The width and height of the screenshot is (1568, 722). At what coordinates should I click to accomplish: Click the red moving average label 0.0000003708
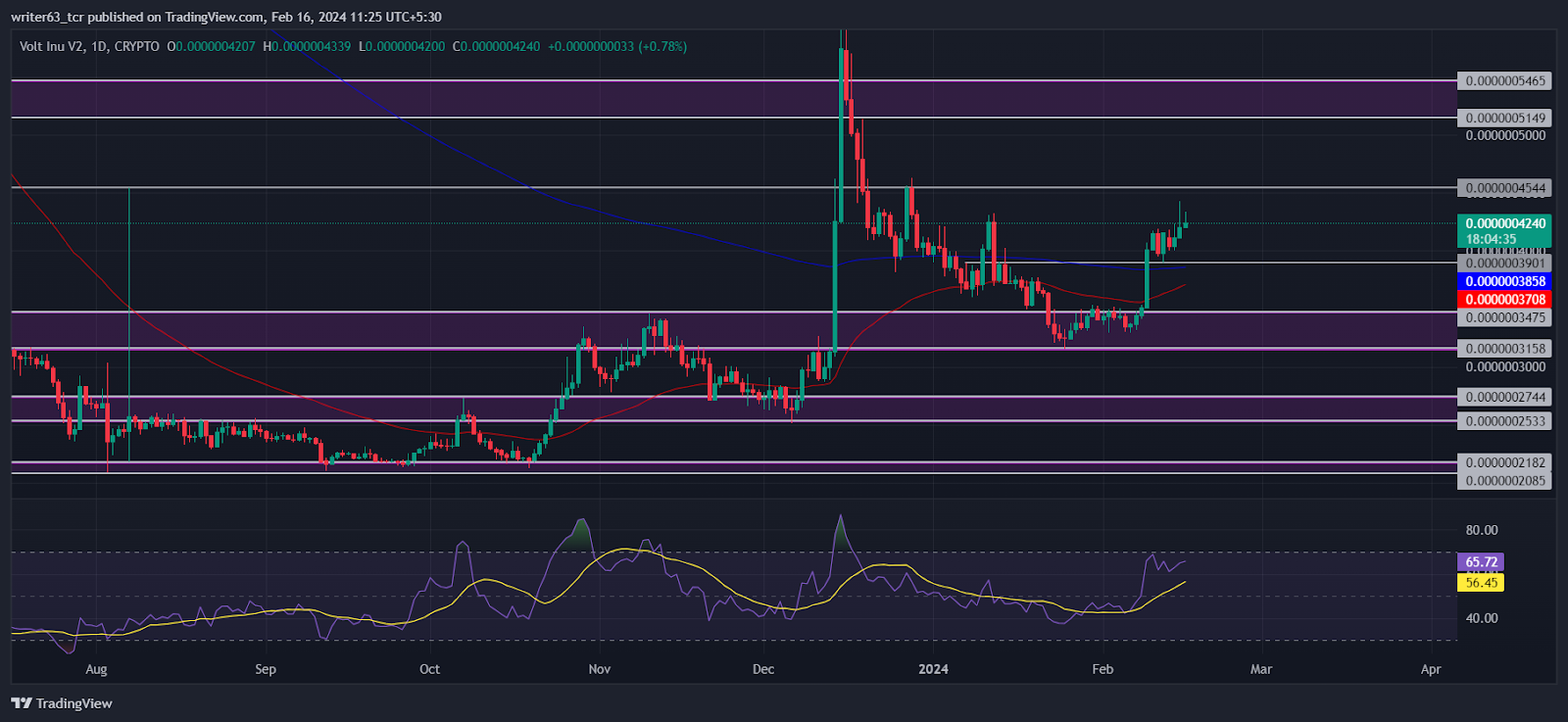pos(1504,300)
